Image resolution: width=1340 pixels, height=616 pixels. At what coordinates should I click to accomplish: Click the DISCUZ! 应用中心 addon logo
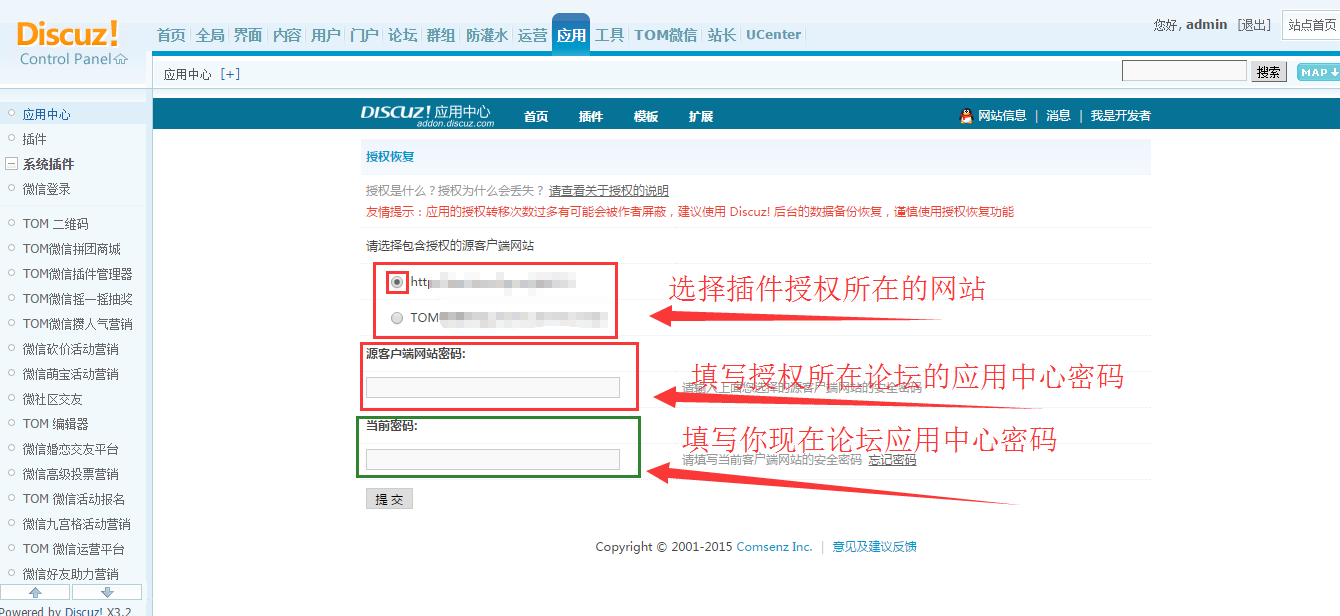tap(426, 116)
